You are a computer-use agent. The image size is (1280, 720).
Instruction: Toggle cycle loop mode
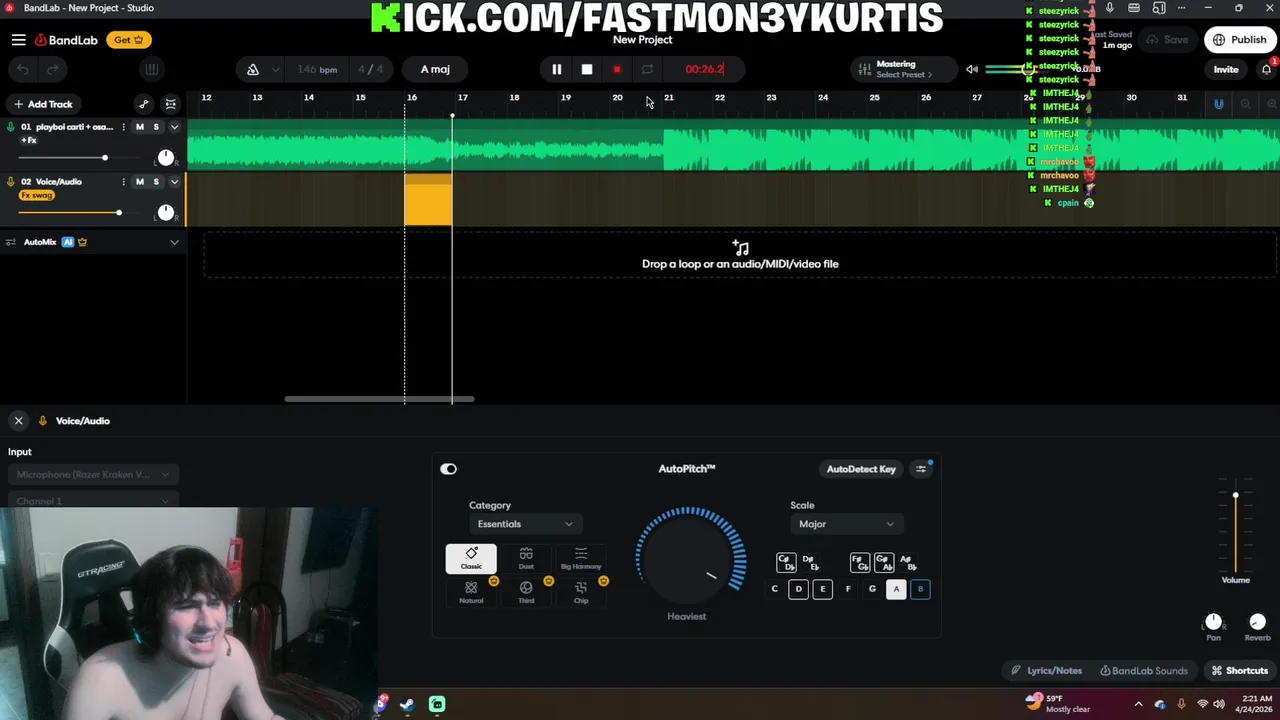click(x=647, y=69)
